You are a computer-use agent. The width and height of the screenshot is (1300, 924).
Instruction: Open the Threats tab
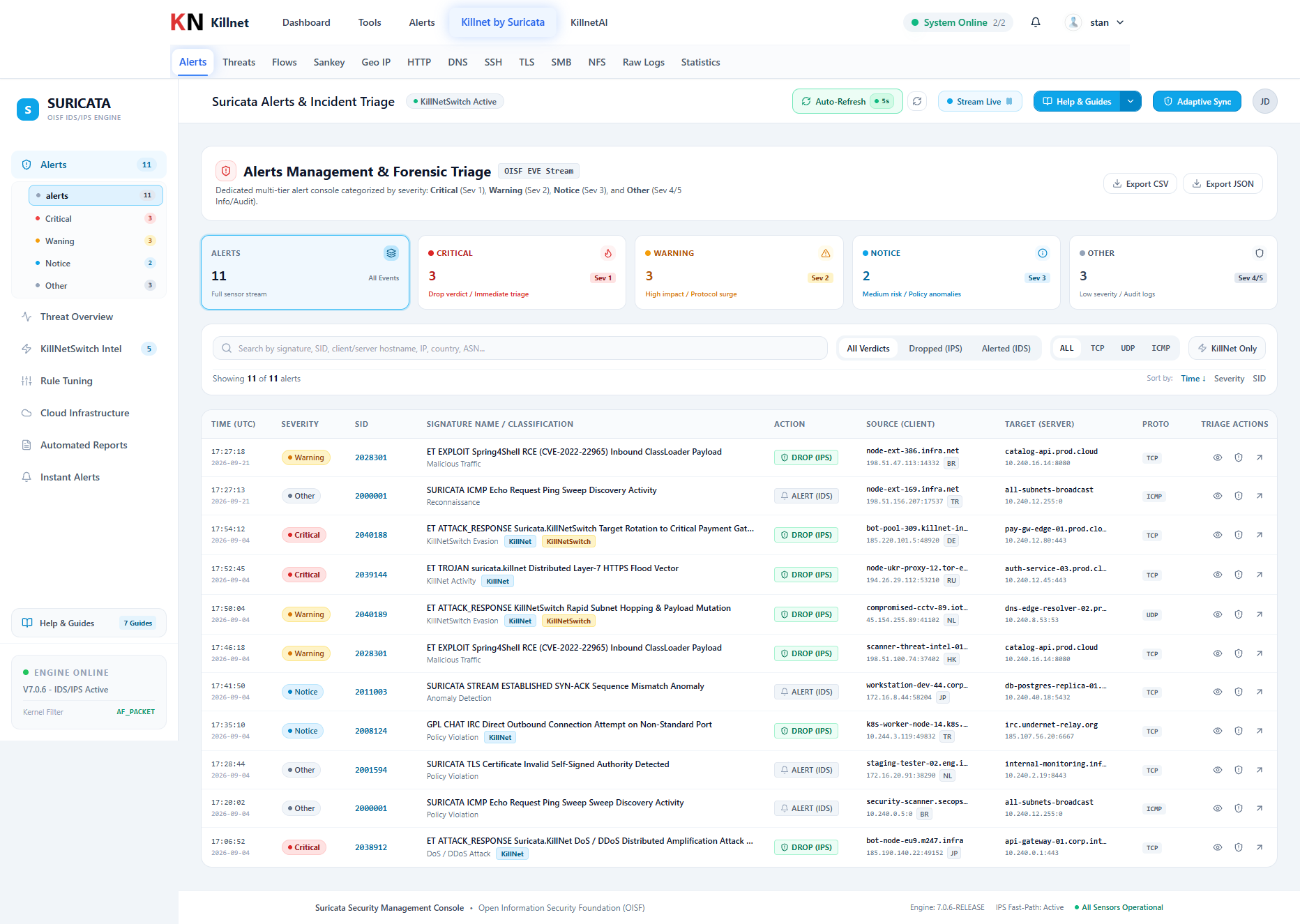[239, 62]
